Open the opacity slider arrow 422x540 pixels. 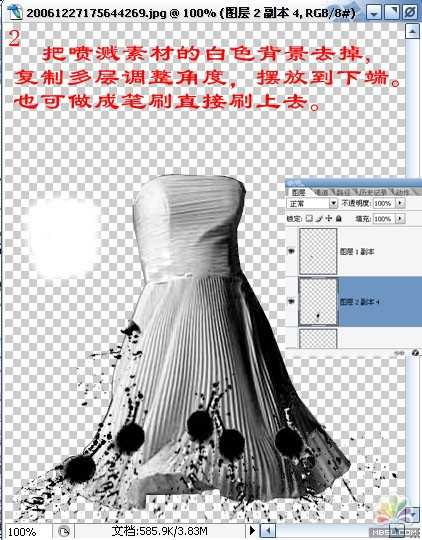click(400, 203)
